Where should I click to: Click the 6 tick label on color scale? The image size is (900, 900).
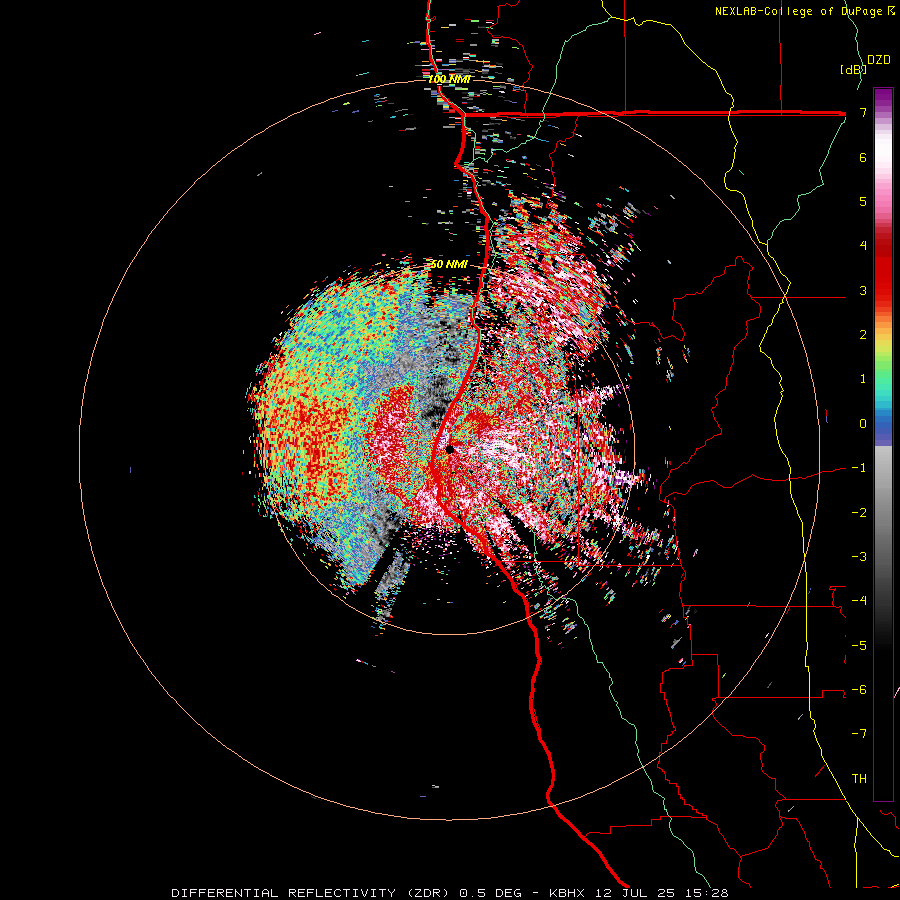coord(863,157)
